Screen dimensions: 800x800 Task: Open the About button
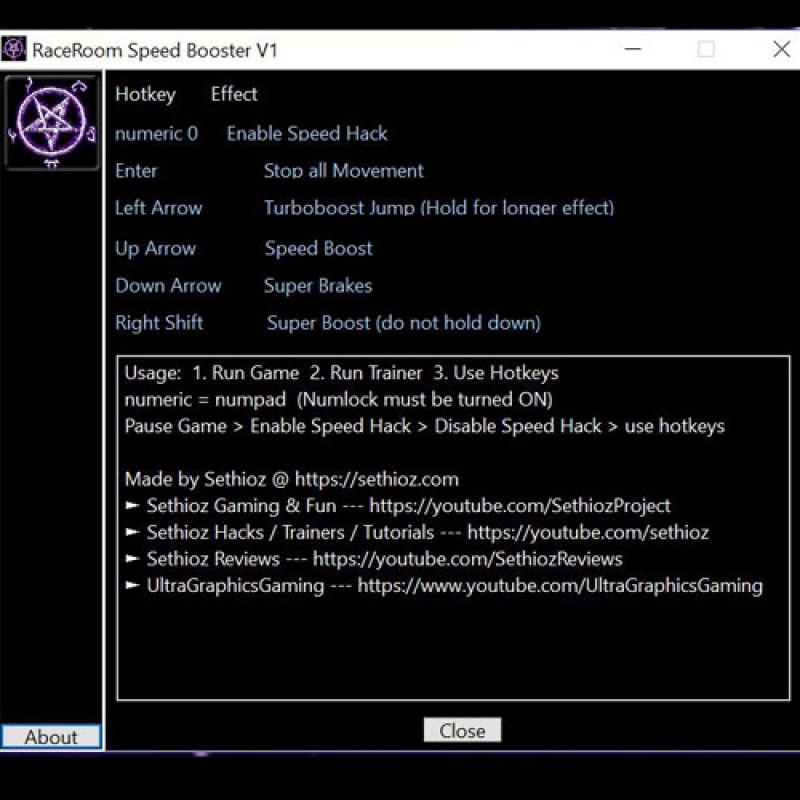coord(51,737)
